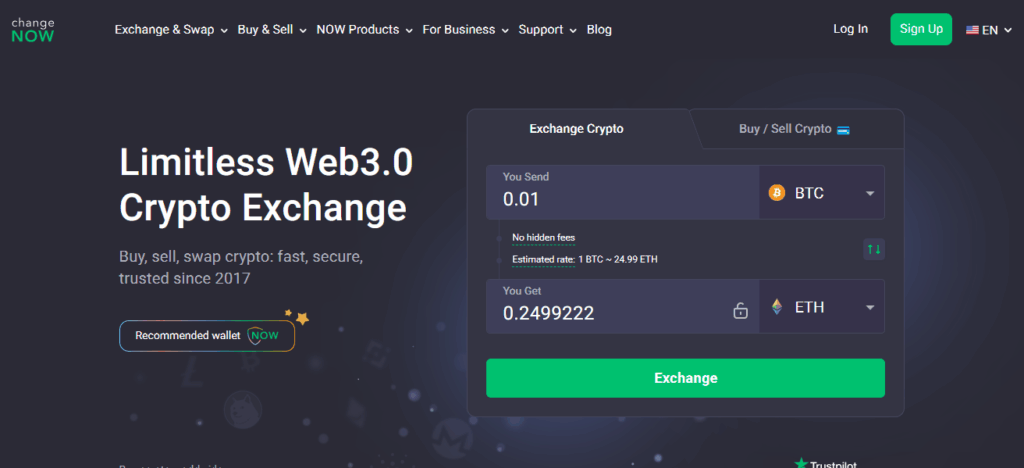Viewport: 1024px width, 468px height.
Task: Click the Bitcoin coin icon
Action: (776, 193)
